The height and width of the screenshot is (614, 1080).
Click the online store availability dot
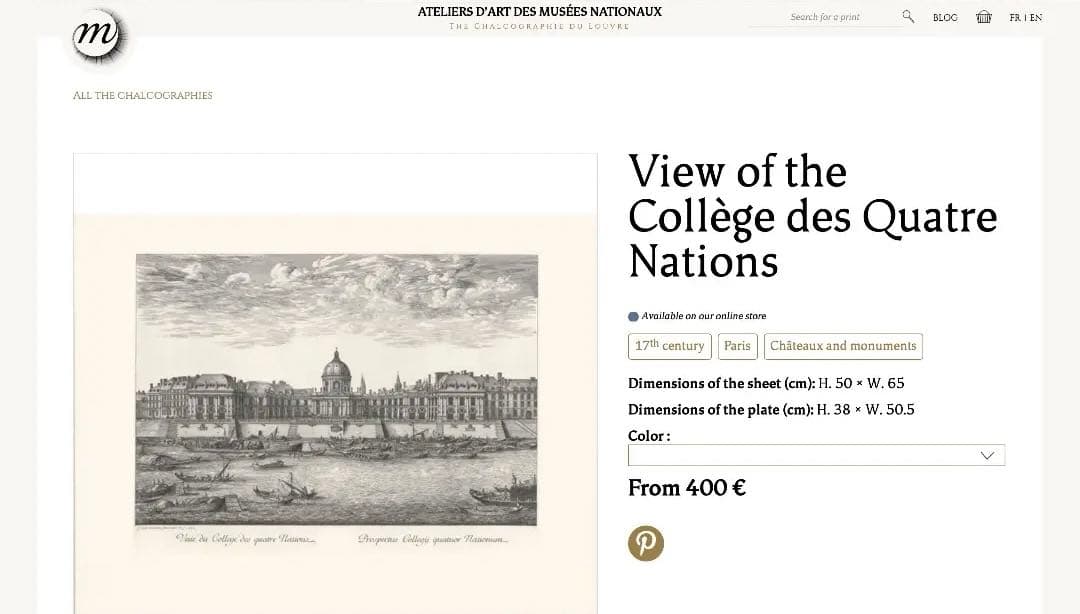pyautogui.click(x=632, y=314)
